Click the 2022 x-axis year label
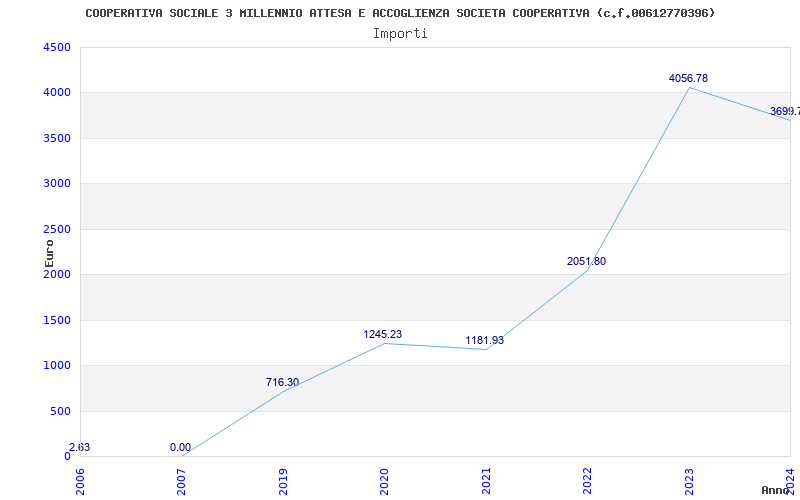This screenshot has width=800, height=500. coord(588,482)
